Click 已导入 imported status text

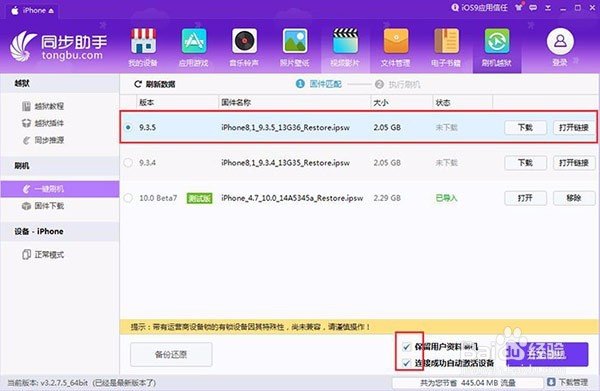click(x=447, y=198)
